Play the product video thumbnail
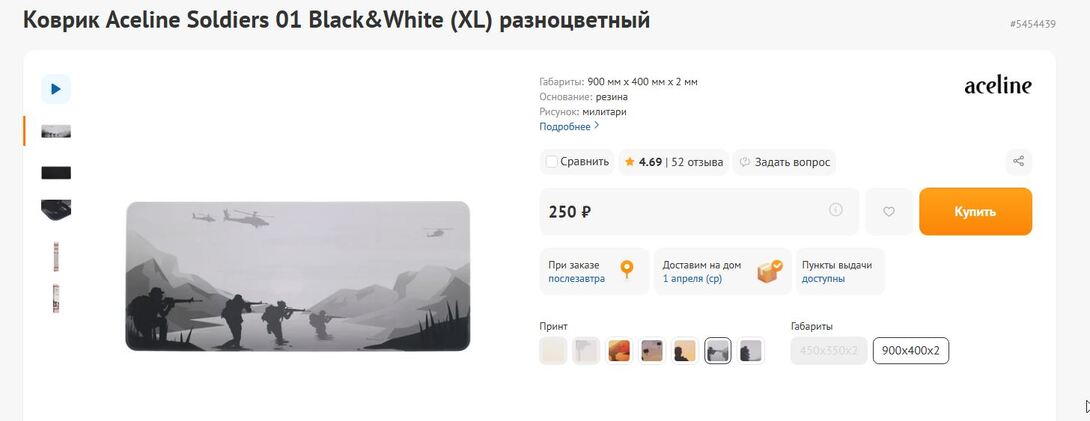Image resolution: width=1090 pixels, height=421 pixels. point(56,89)
